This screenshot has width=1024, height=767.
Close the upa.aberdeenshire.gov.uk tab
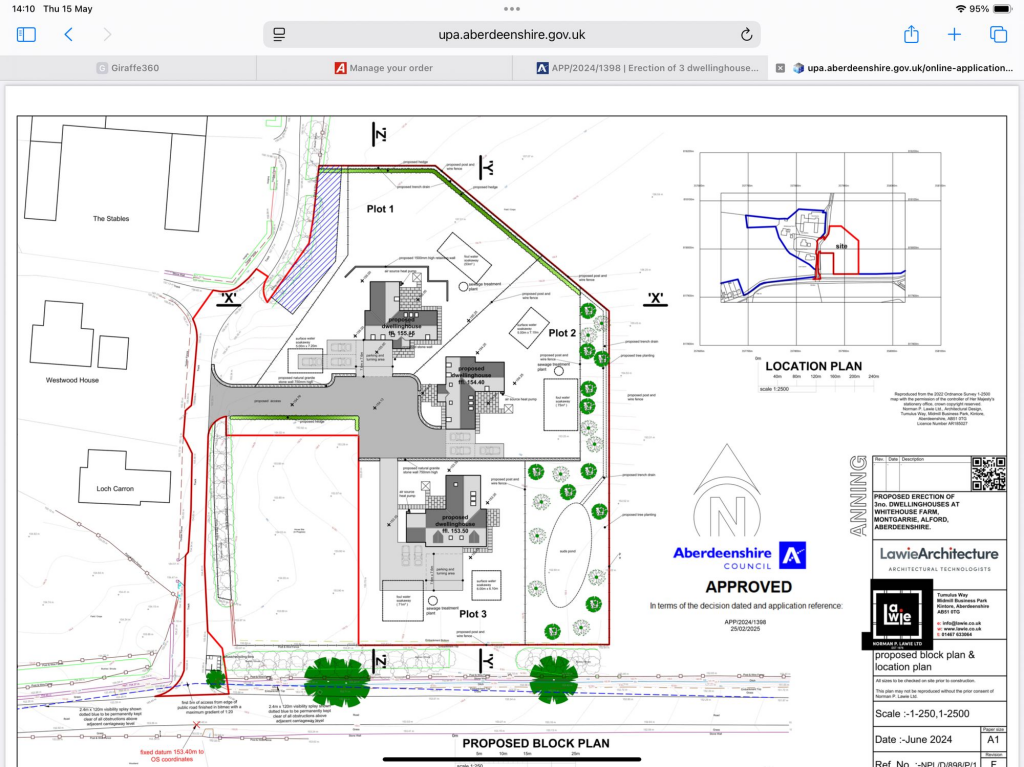[780, 68]
